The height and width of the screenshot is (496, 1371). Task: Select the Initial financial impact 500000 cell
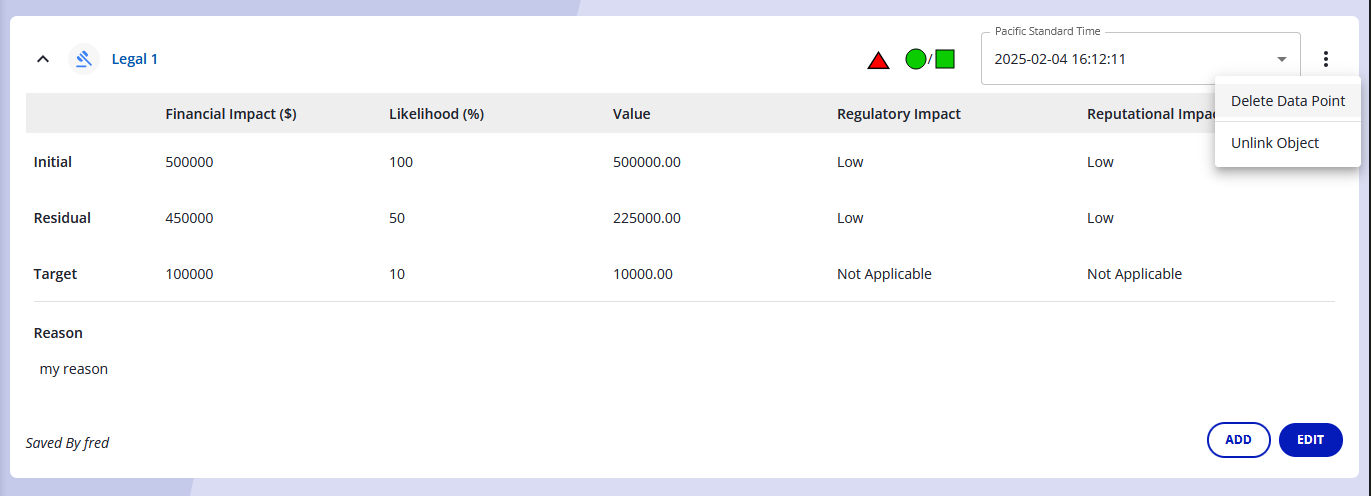(189, 162)
